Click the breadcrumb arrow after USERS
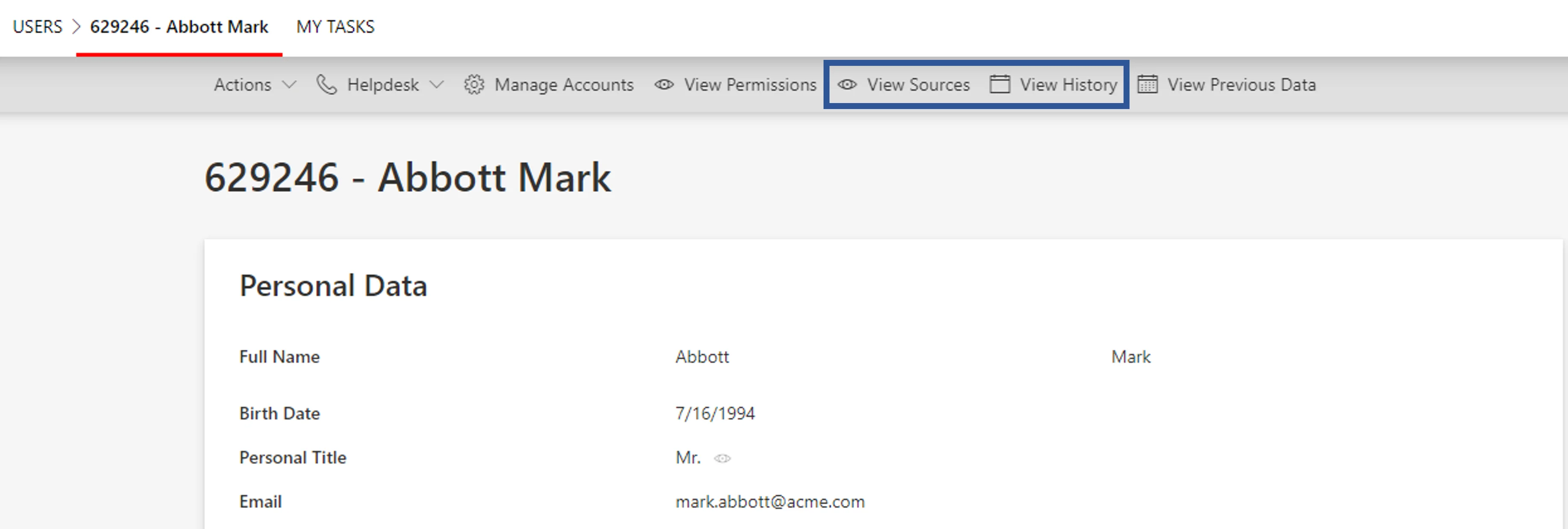 tap(76, 27)
